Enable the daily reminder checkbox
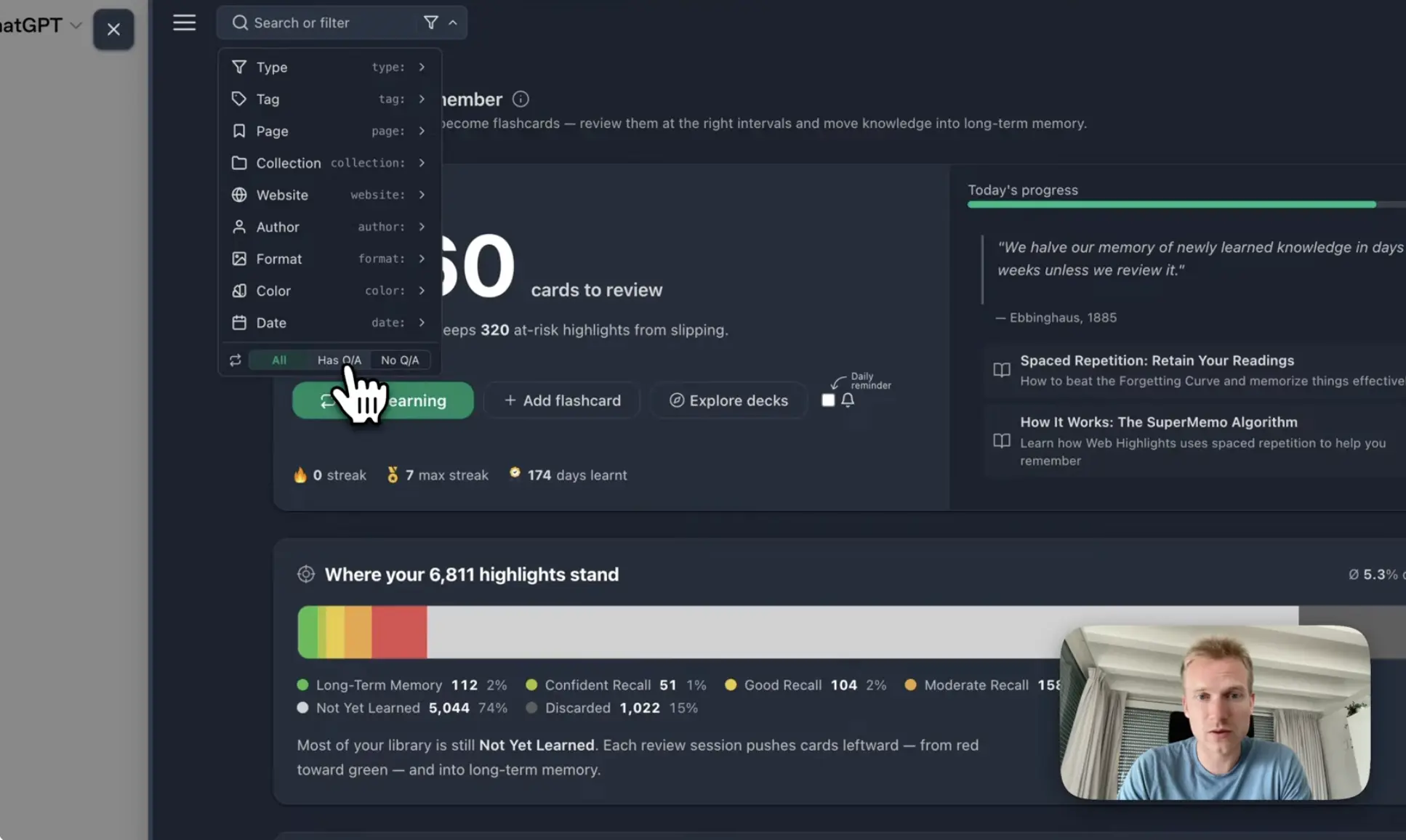Image resolution: width=1406 pixels, height=840 pixels. (x=828, y=400)
